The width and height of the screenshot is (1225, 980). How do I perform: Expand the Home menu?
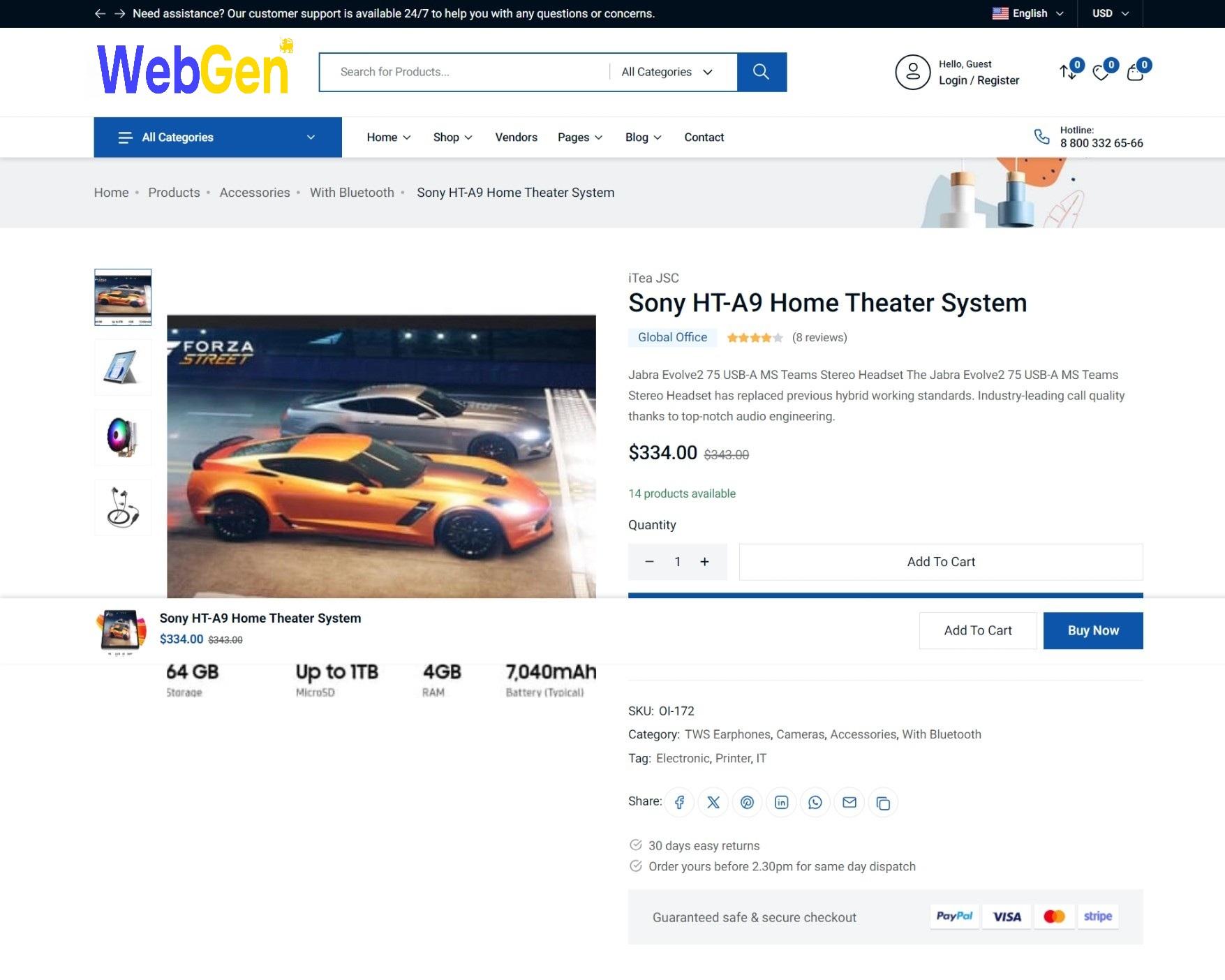[389, 138]
